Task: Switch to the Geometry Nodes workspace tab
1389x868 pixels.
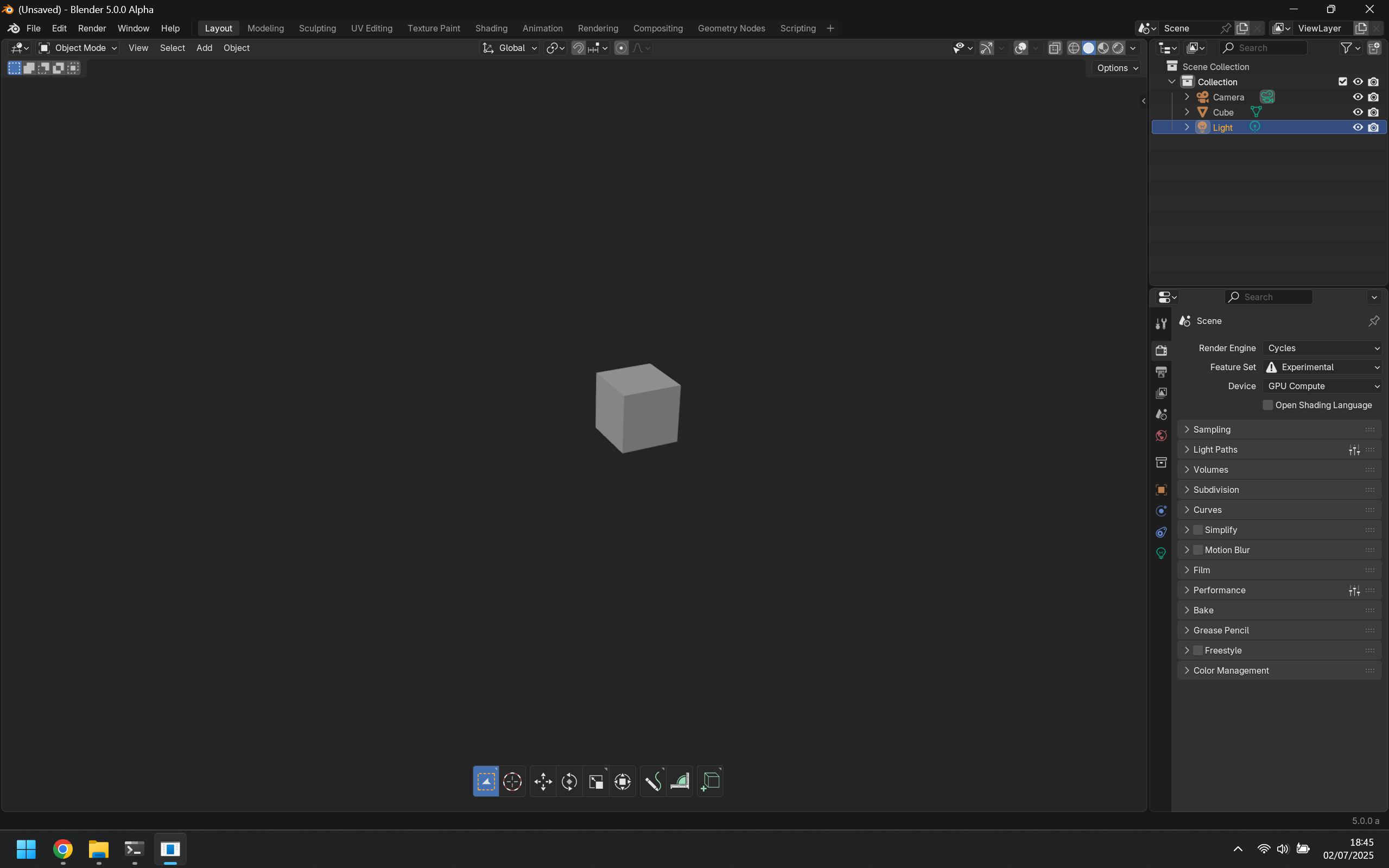Action: pyautogui.click(x=731, y=28)
